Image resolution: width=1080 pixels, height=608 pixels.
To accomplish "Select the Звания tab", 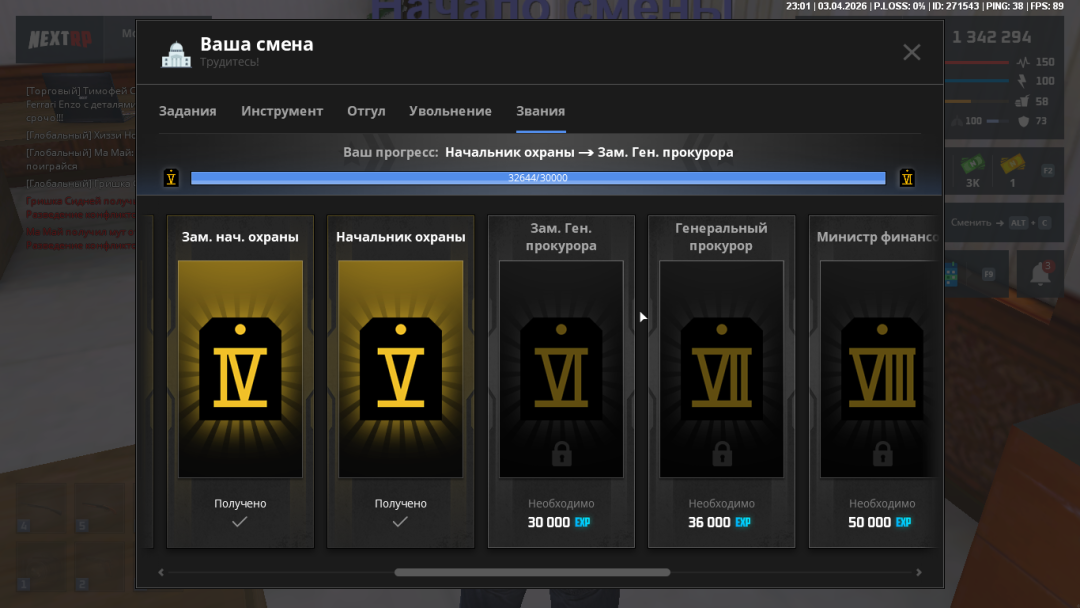I will [x=540, y=111].
